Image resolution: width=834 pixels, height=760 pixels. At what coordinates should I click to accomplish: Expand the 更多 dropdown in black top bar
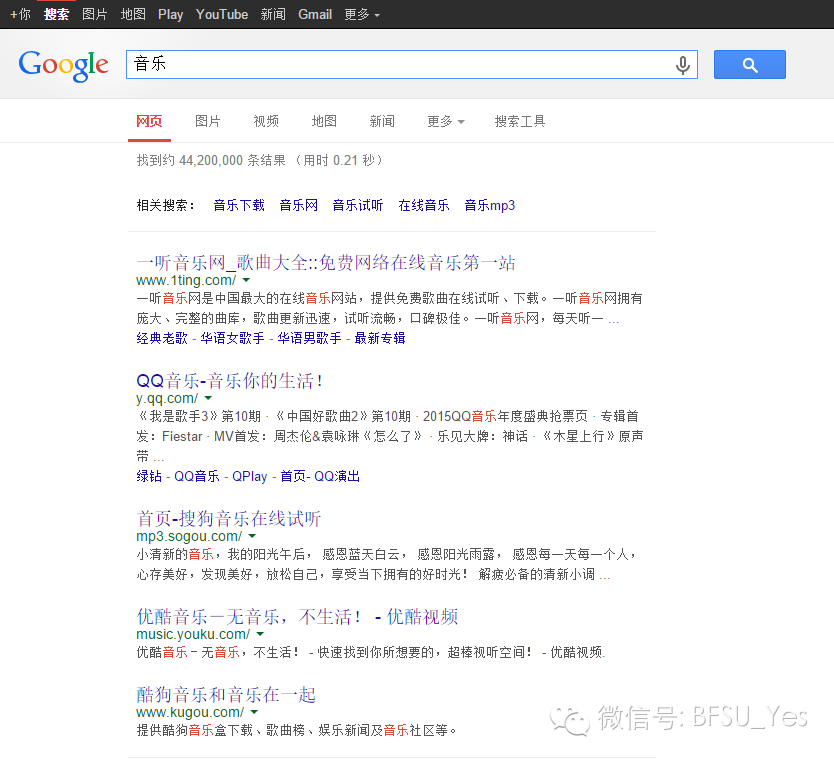(362, 14)
